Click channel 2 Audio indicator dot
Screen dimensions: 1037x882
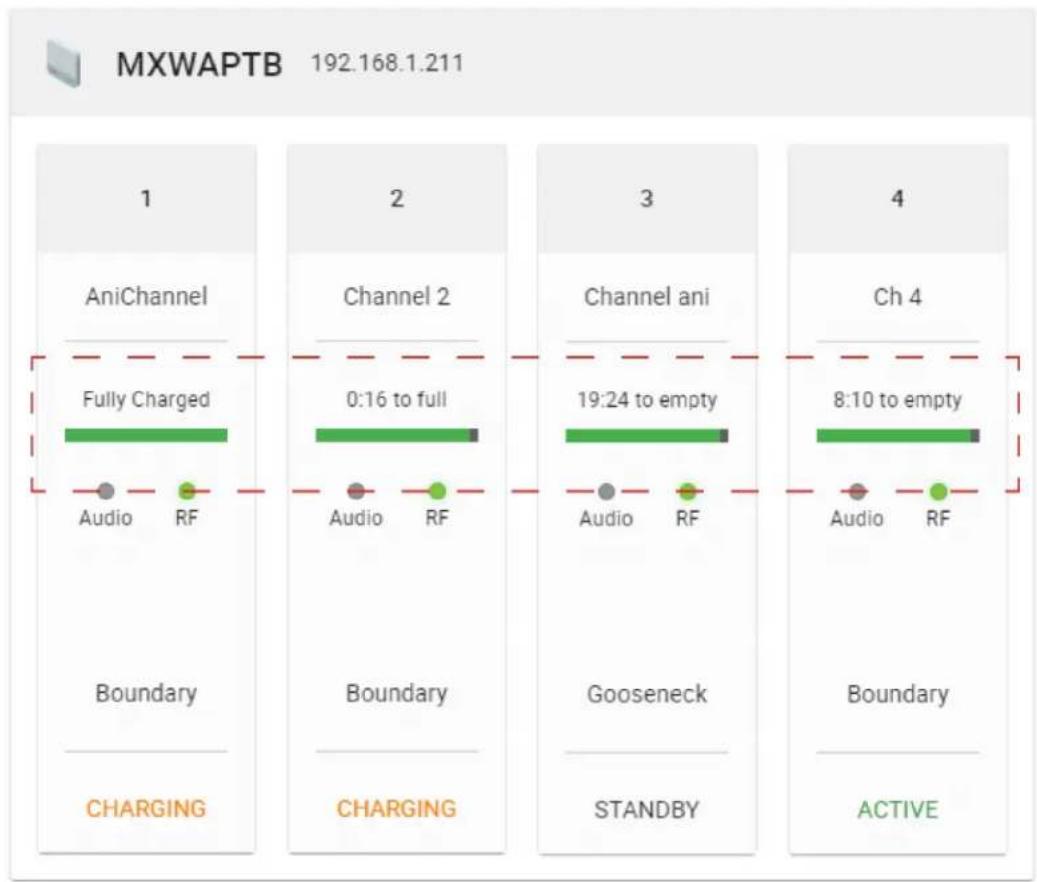tap(356, 491)
